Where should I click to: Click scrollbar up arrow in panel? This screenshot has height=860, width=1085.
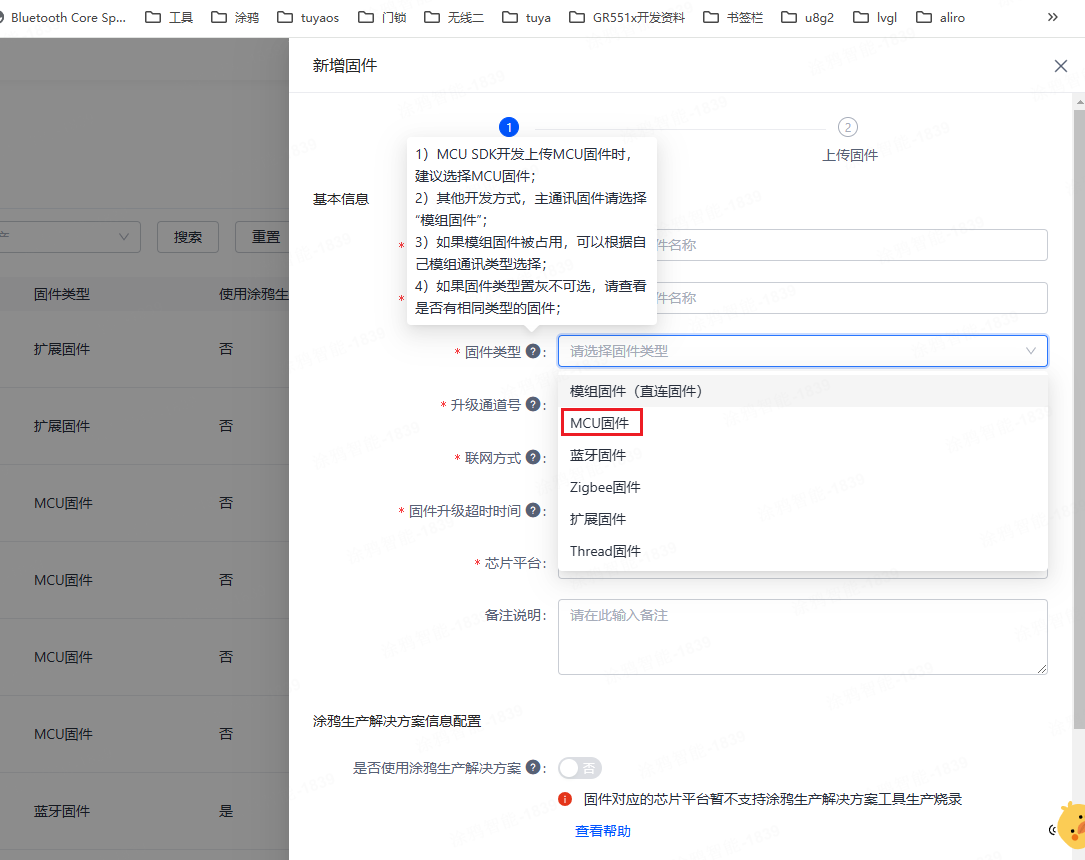(1079, 102)
